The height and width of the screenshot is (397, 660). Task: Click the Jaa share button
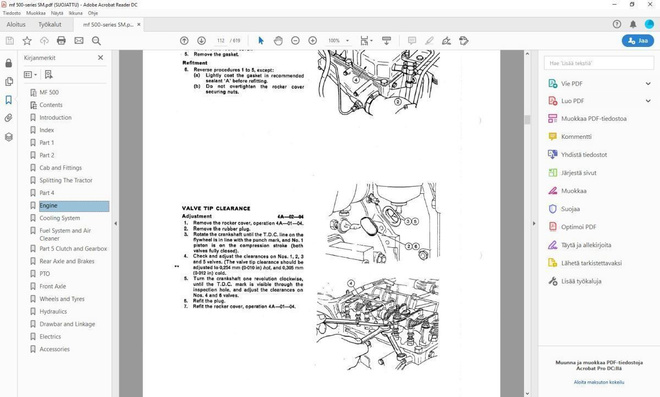(x=638, y=41)
